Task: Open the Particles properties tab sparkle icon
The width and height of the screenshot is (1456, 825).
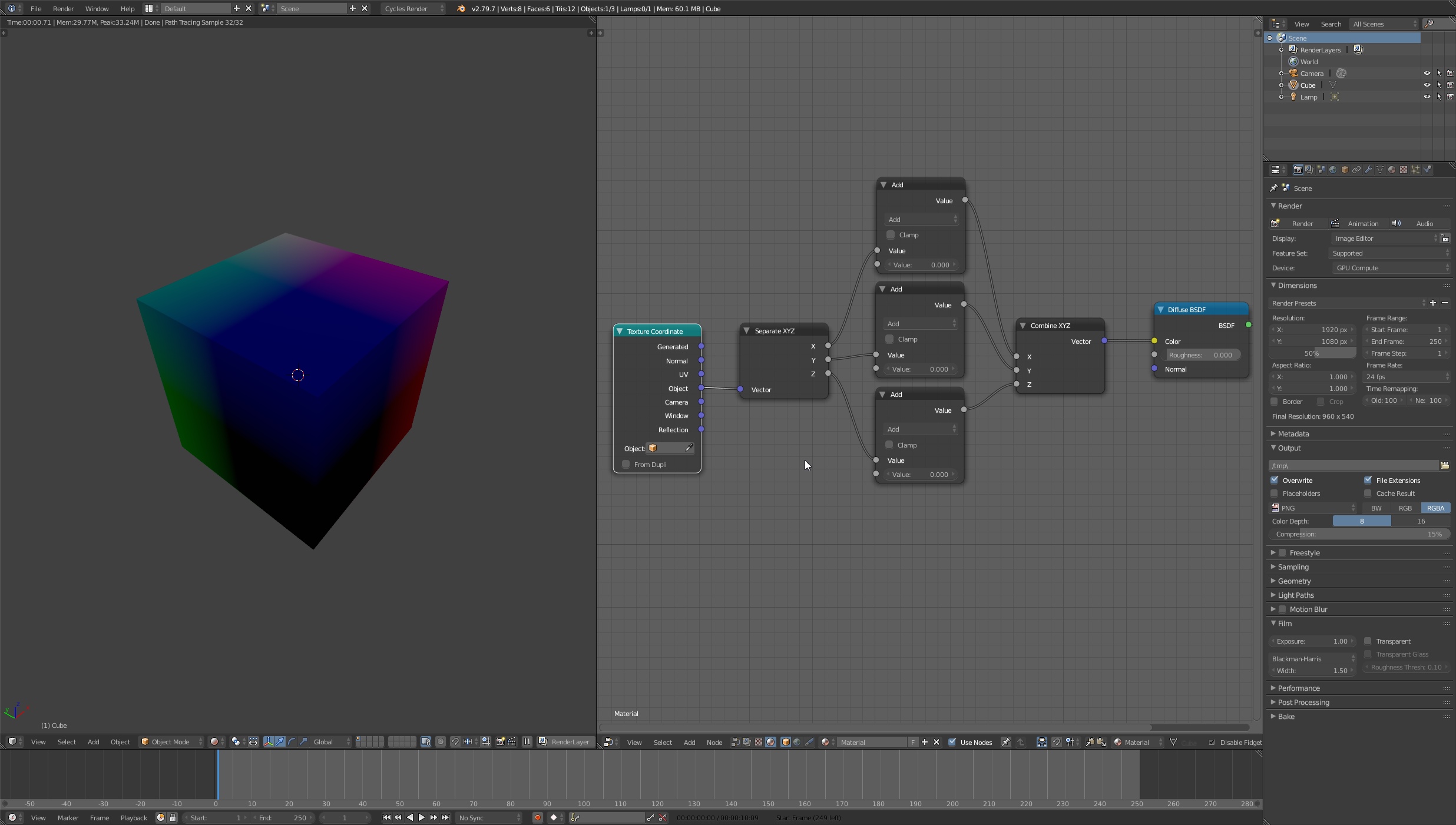Action: tap(1415, 170)
